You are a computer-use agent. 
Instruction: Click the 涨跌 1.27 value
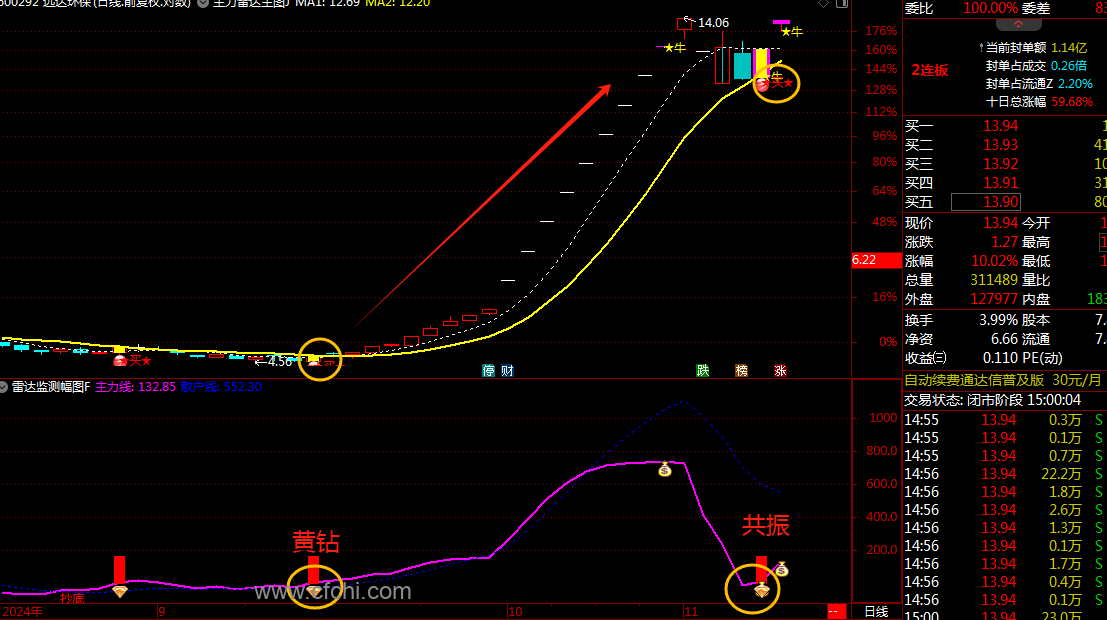pyautogui.click(x=1005, y=242)
